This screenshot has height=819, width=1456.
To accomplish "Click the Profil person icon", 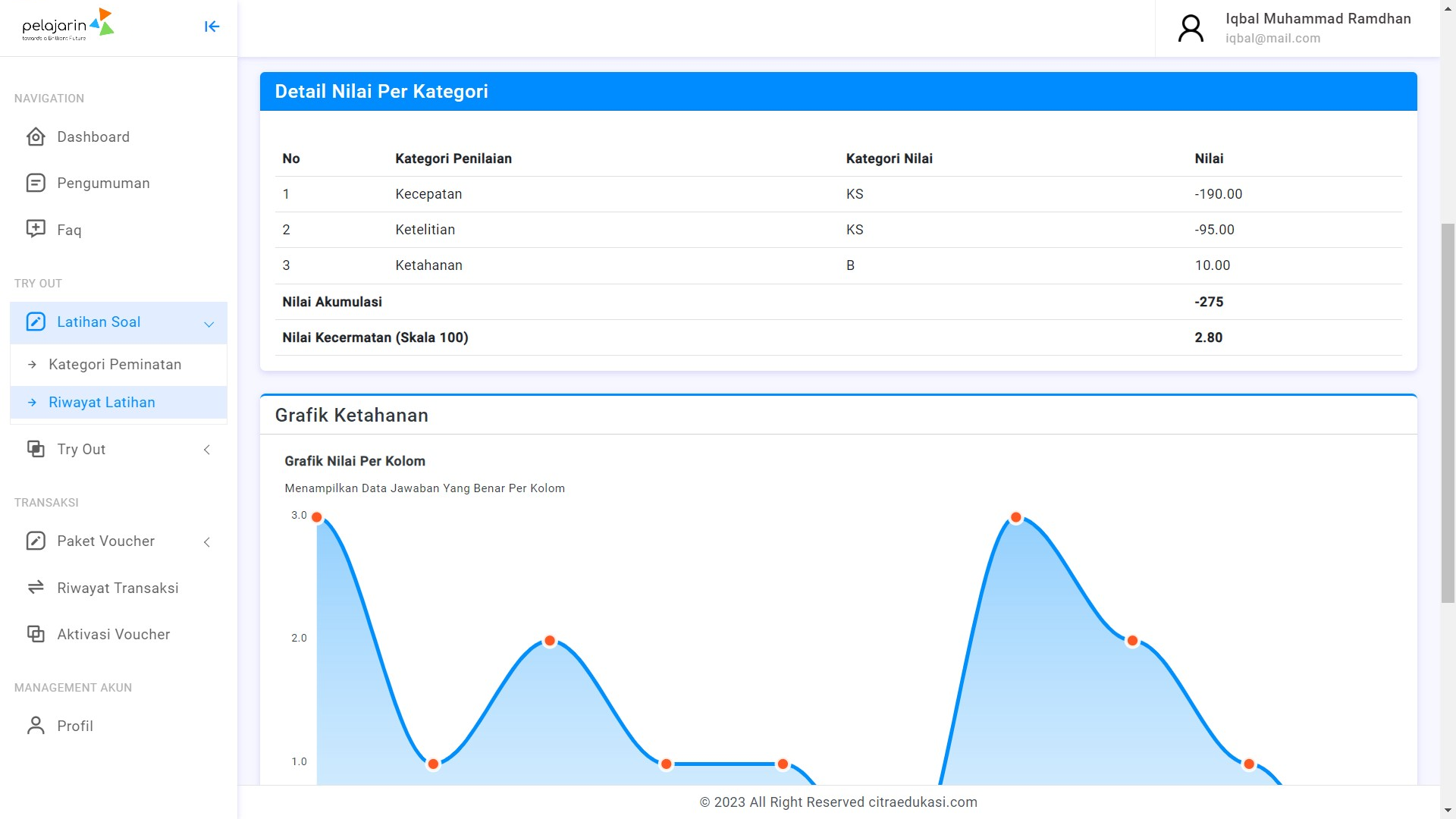I will [x=36, y=726].
